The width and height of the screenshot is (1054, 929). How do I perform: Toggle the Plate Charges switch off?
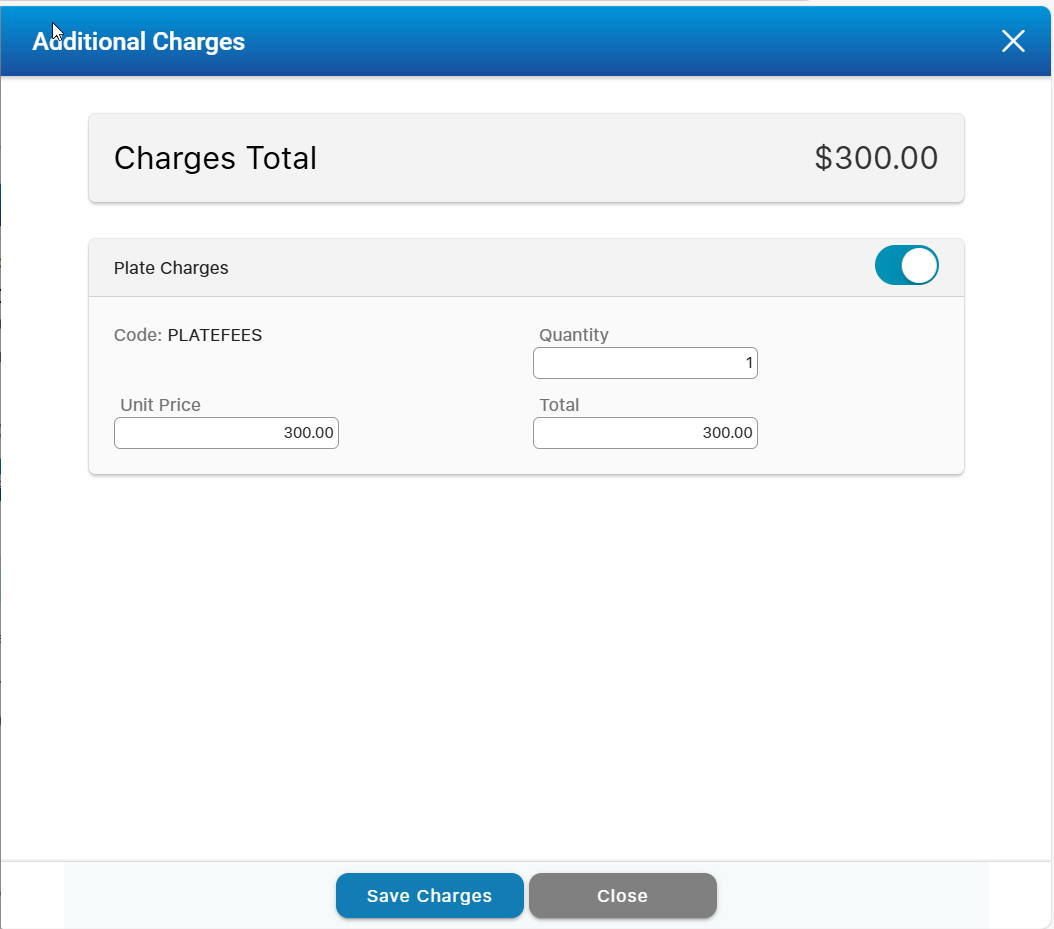click(906, 266)
